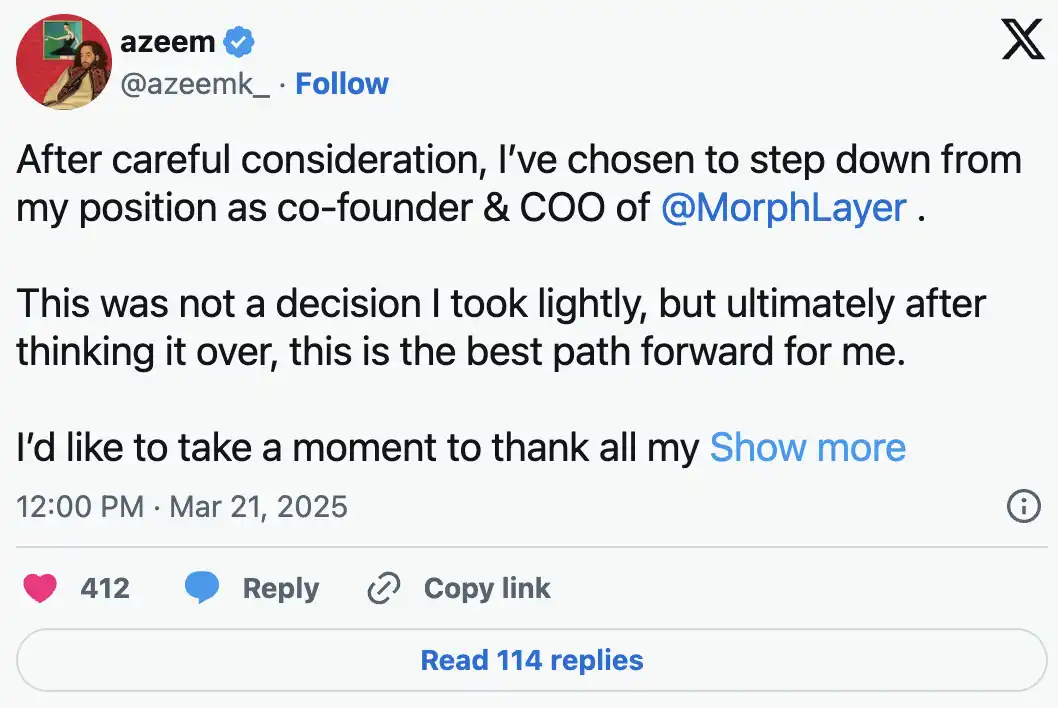Click the display name "azeem"
The height and width of the screenshot is (708, 1058).
pos(167,42)
